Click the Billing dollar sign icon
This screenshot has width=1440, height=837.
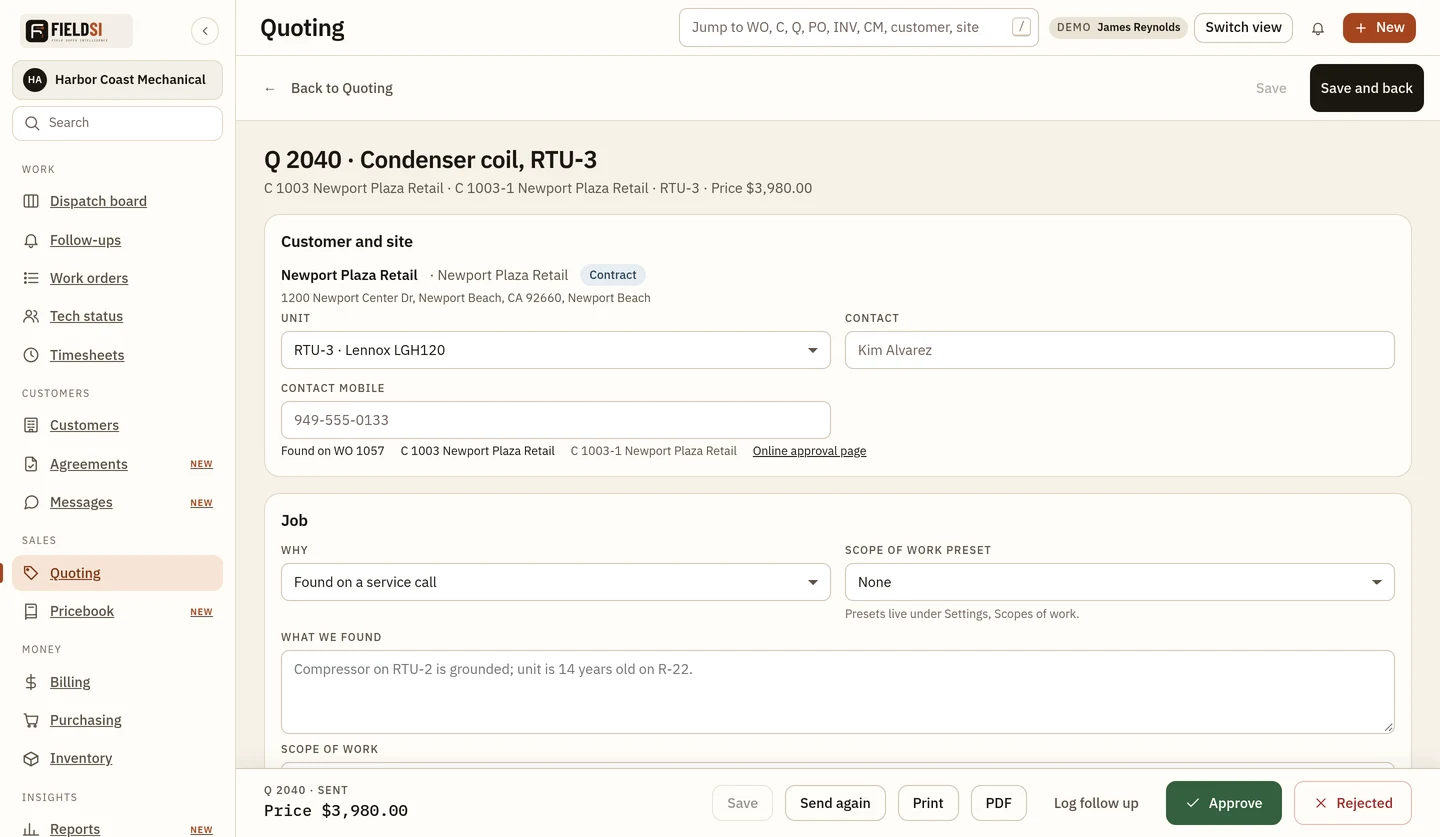(31, 682)
